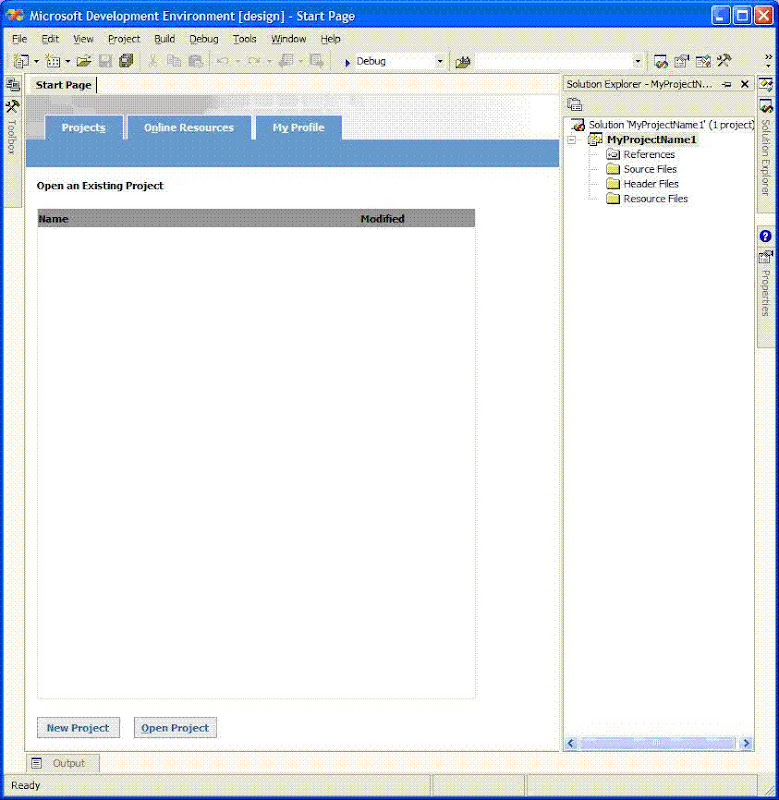Open the View menu

(83, 39)
